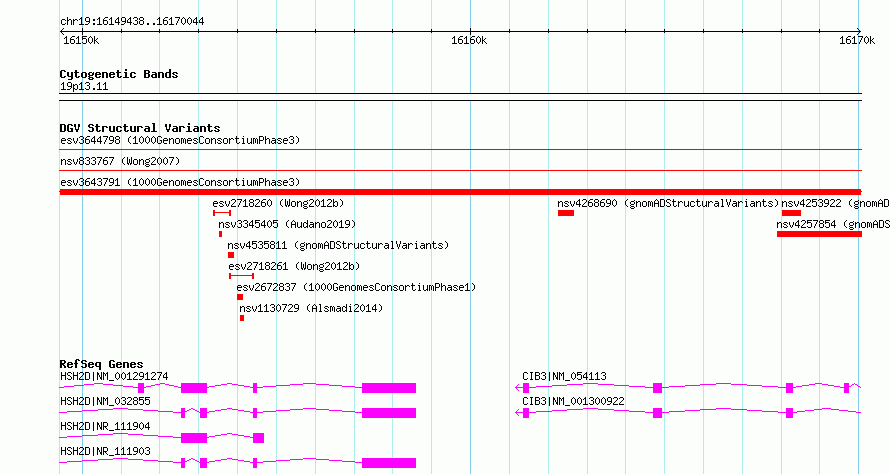This screenshot has height=474, width=890.
Task: Select red block under nsv1130729
Action: [242, 318]
